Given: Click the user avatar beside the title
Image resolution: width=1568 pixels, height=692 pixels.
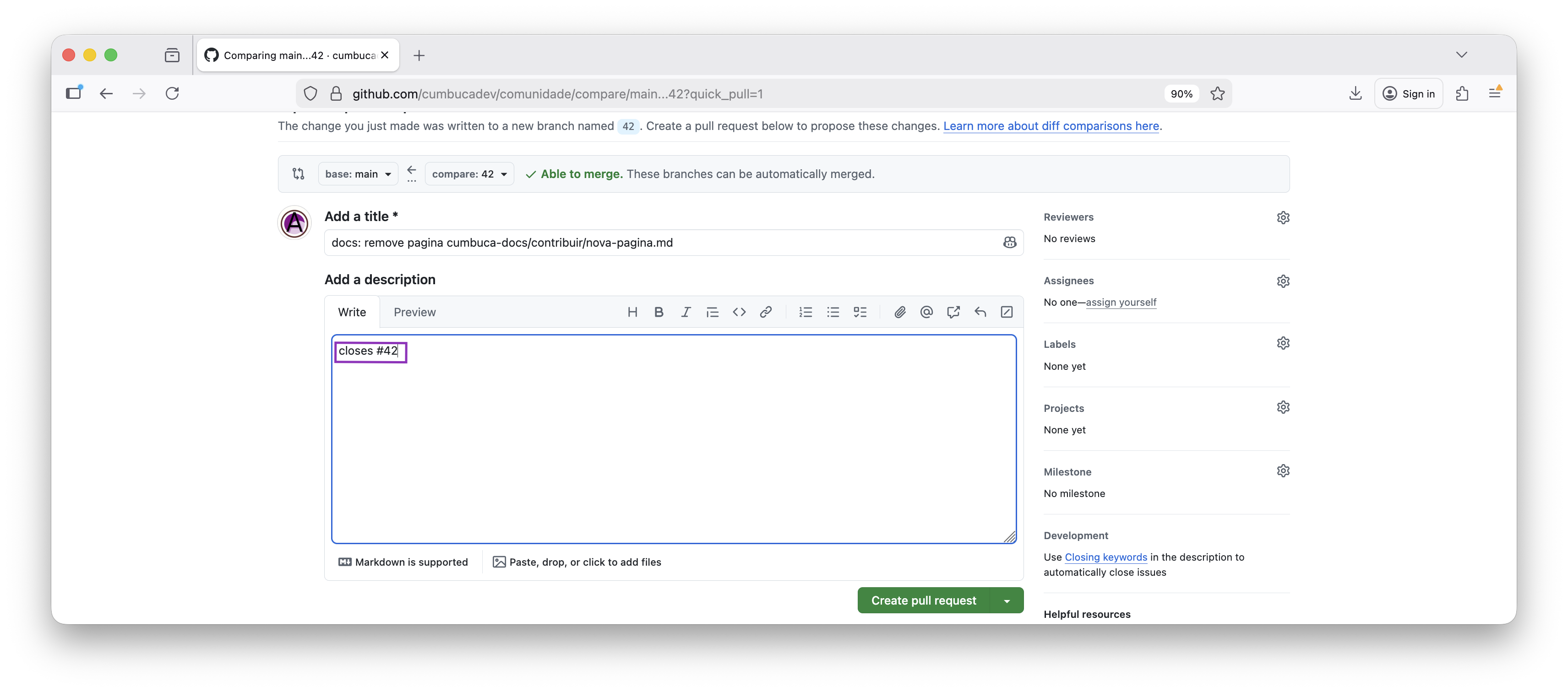Looking at the screenshot, I should (294, 222).
